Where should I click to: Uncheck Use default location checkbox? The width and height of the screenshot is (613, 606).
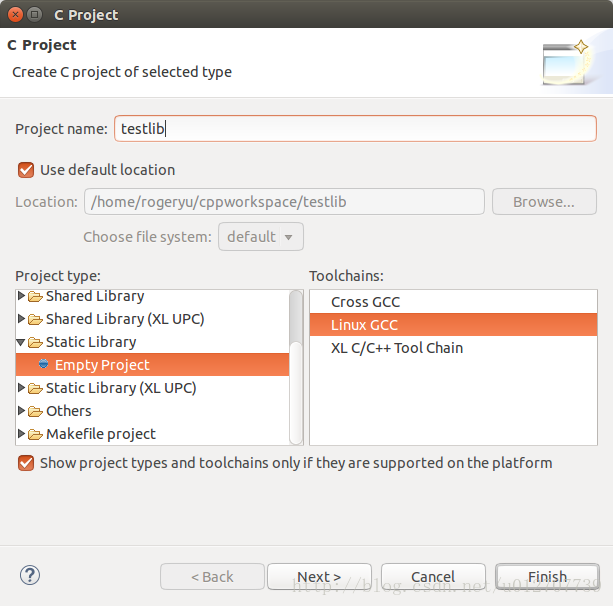[26, 170]
